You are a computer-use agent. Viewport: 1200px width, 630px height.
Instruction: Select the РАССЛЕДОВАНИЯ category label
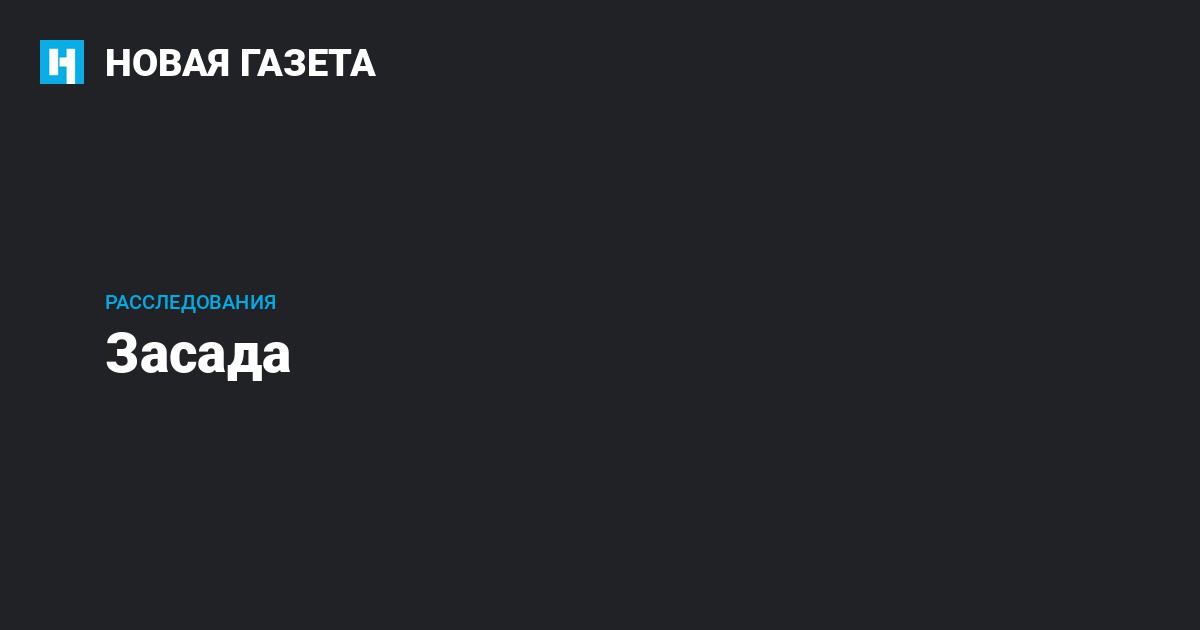coord(190,302)
